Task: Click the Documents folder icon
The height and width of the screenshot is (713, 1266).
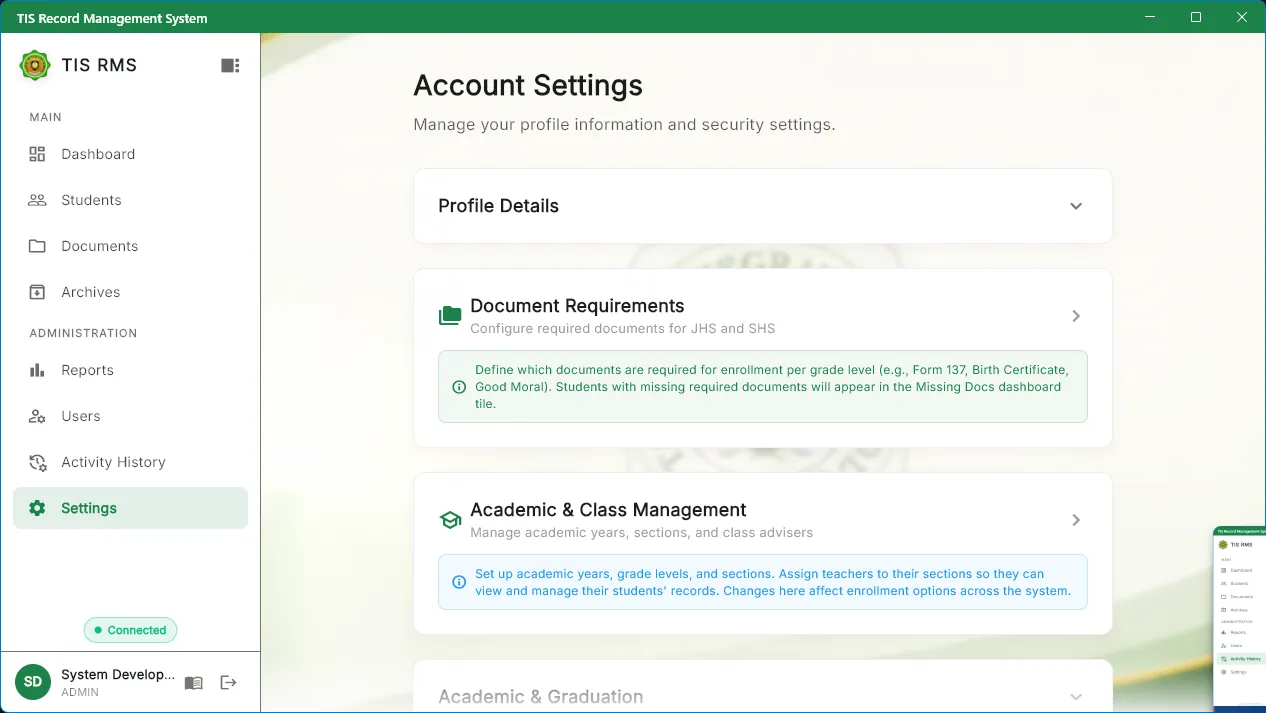Action: 37,246
